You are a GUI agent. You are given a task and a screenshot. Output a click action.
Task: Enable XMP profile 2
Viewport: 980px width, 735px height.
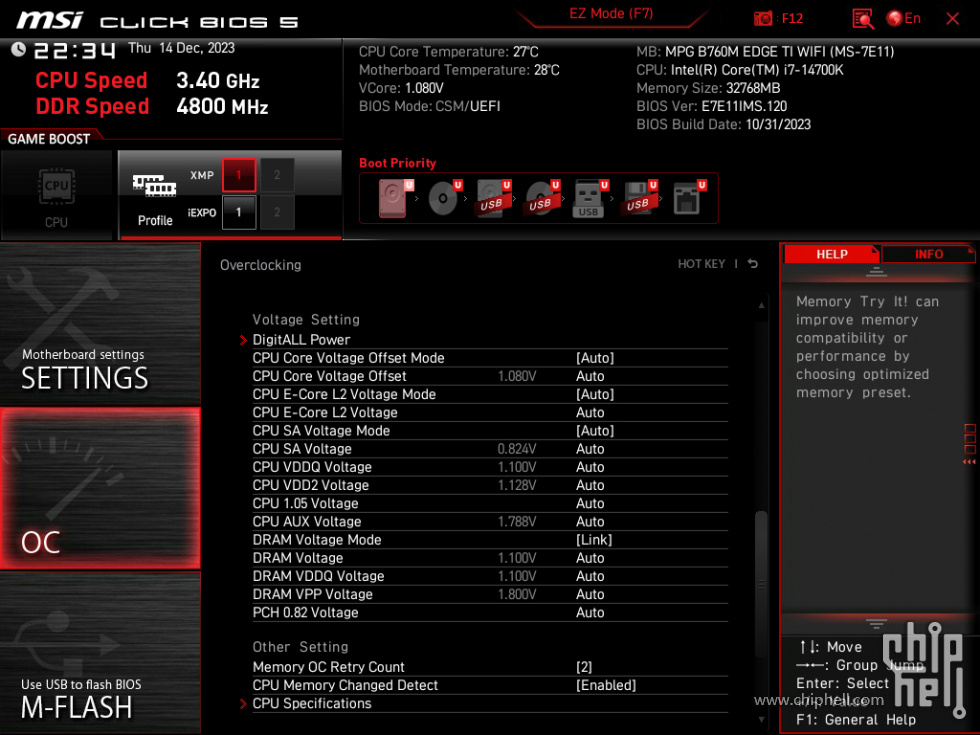click(x=277, y=175)
